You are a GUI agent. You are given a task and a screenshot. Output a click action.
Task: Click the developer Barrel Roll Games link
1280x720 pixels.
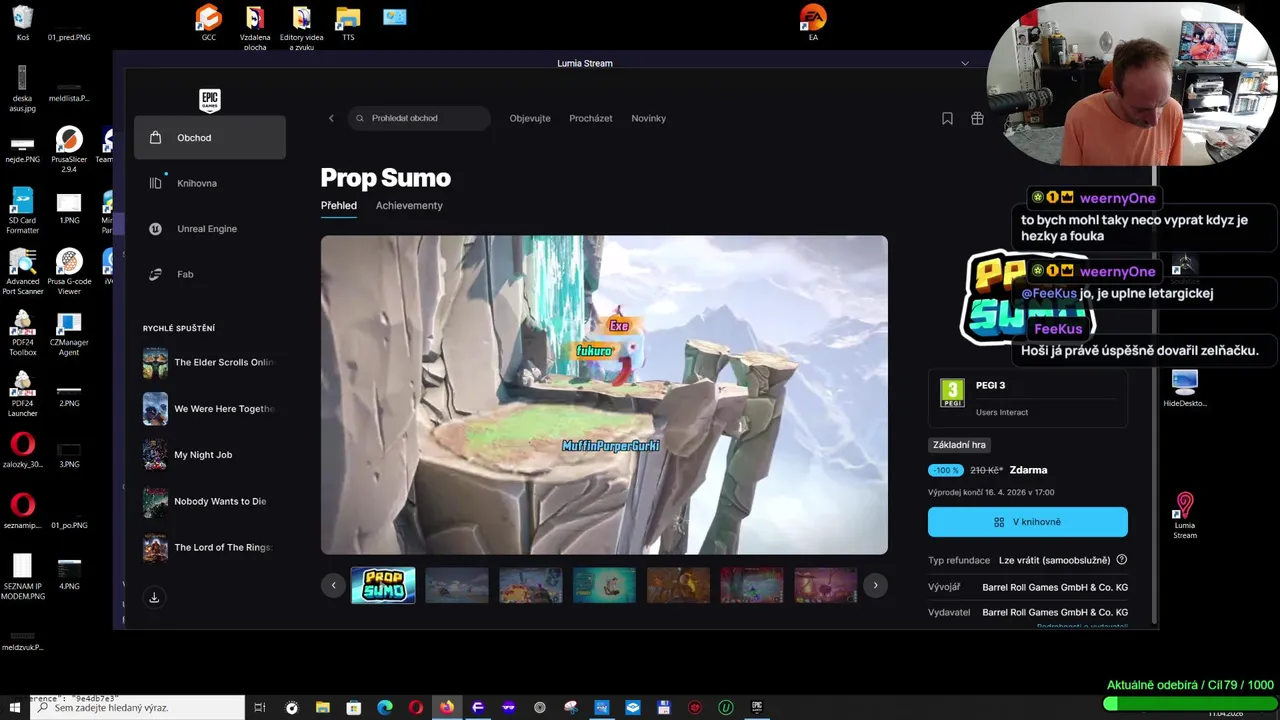pos(1055,587)
